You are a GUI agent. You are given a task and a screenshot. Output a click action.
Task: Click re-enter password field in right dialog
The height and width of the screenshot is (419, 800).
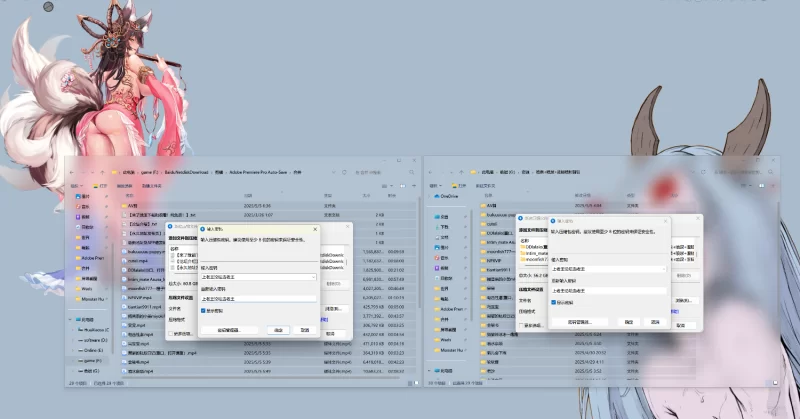click(x=609, y=291)
